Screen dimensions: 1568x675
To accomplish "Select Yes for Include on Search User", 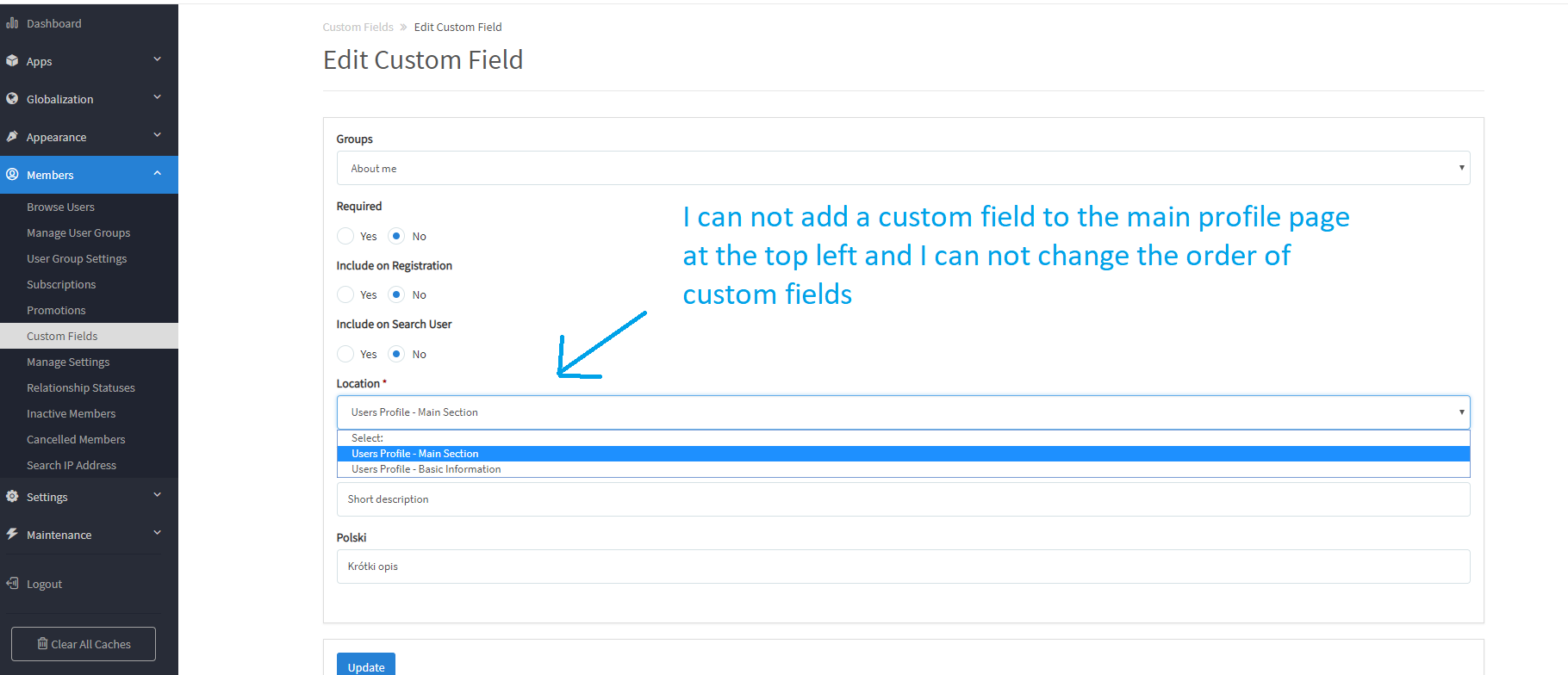I will click(x=345, y=353).
